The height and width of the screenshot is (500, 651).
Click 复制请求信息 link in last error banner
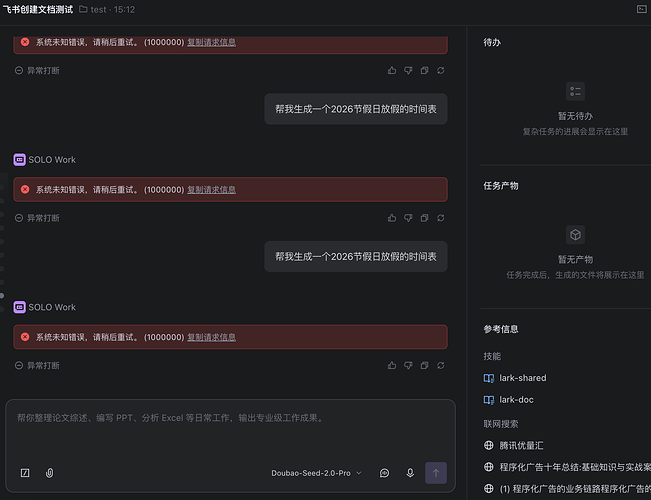[x=211, y=337]
